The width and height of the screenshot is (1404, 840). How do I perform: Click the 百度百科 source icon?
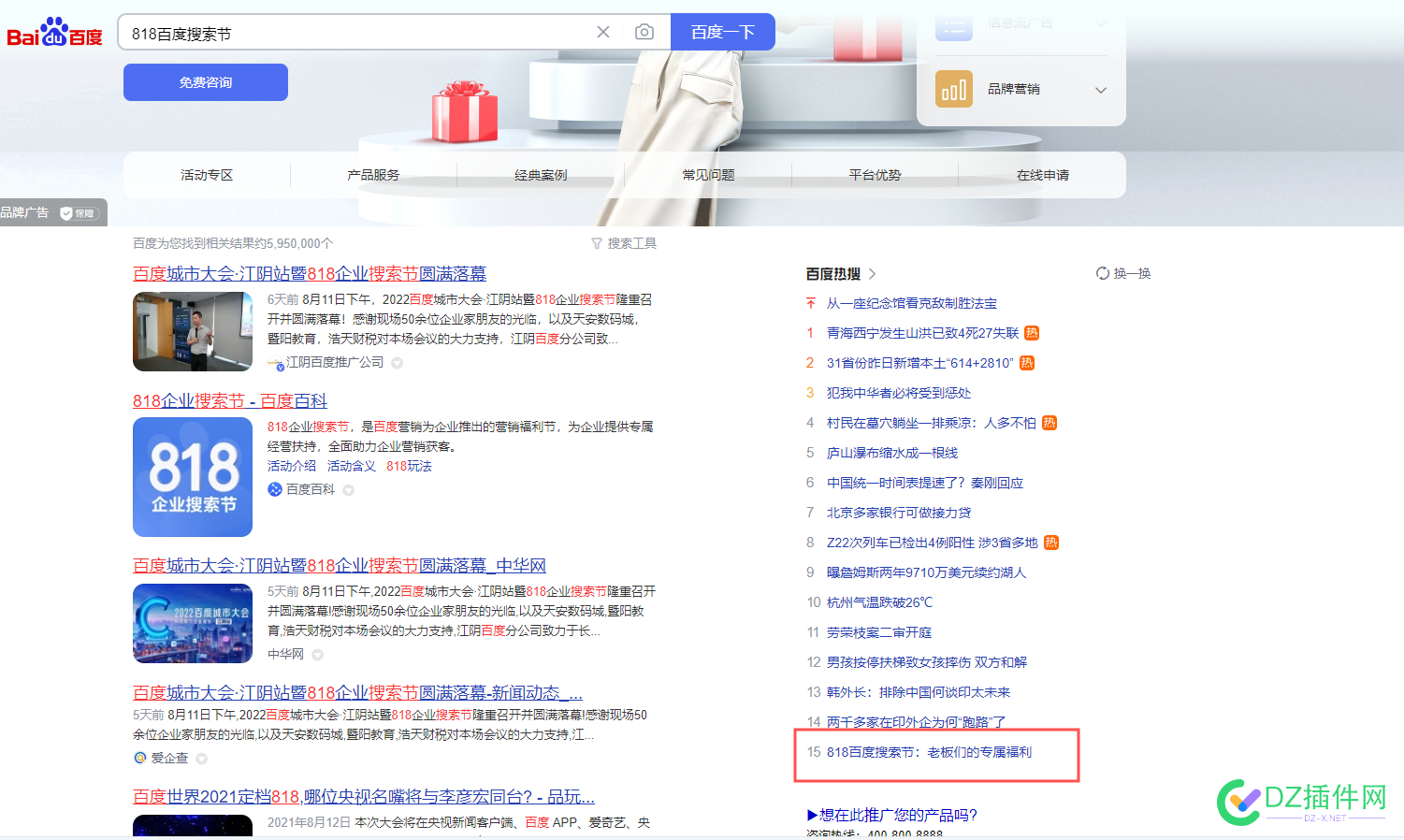[x=275, y=489]
